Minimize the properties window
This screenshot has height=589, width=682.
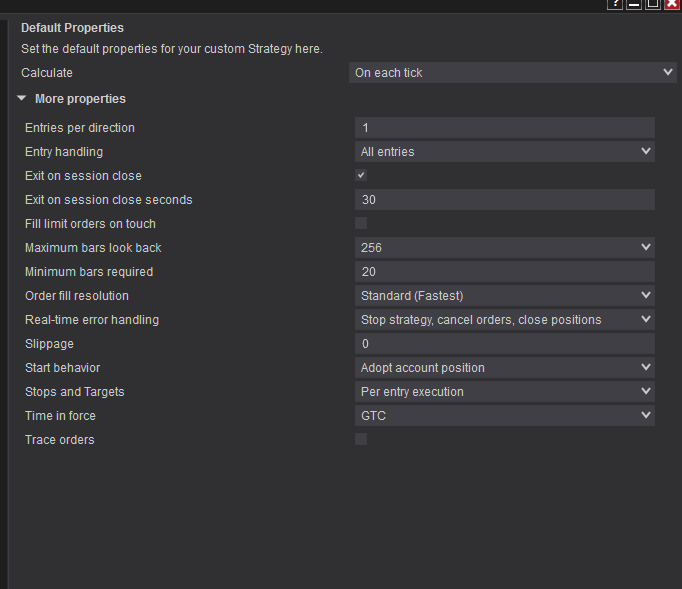point(634,4)
